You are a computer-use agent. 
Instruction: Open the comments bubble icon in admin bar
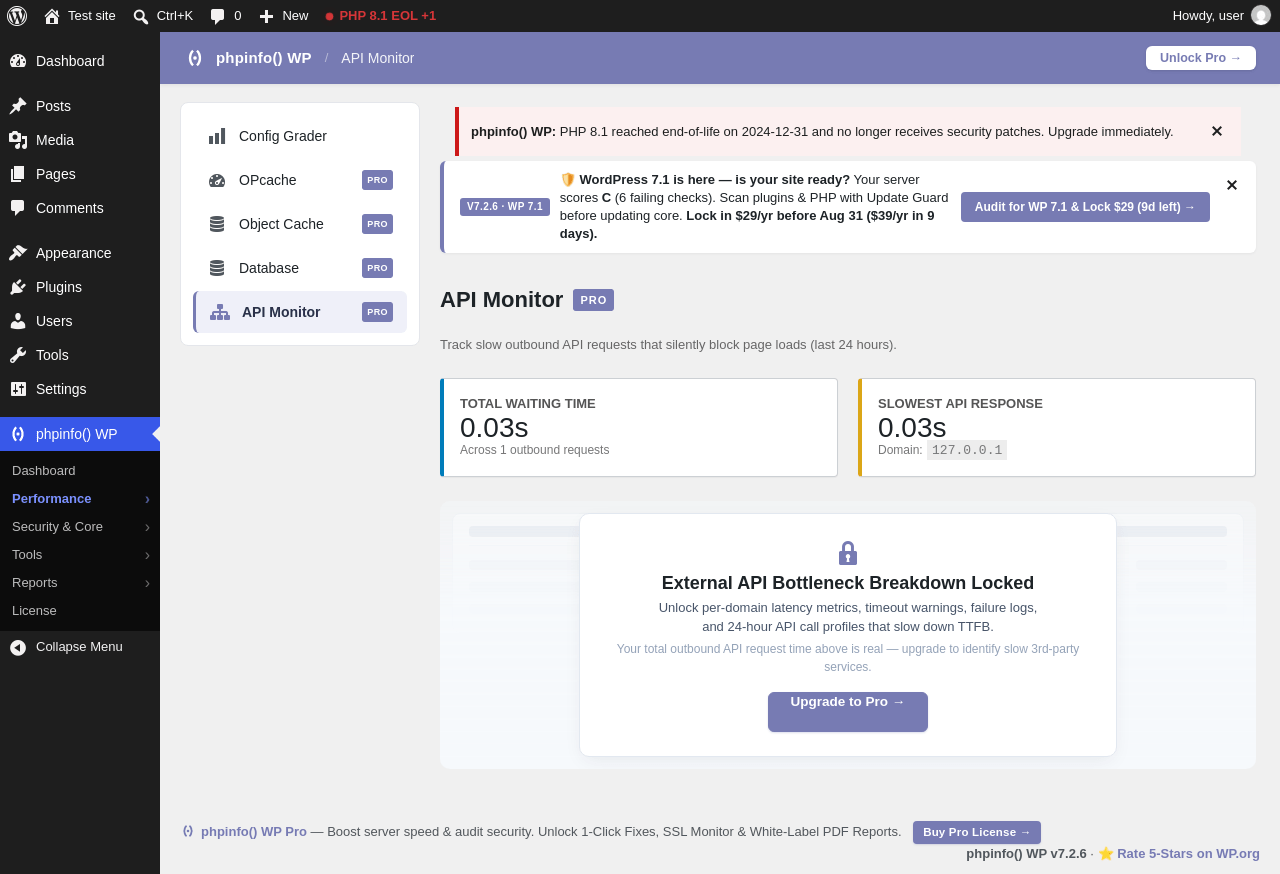point(218,16)
